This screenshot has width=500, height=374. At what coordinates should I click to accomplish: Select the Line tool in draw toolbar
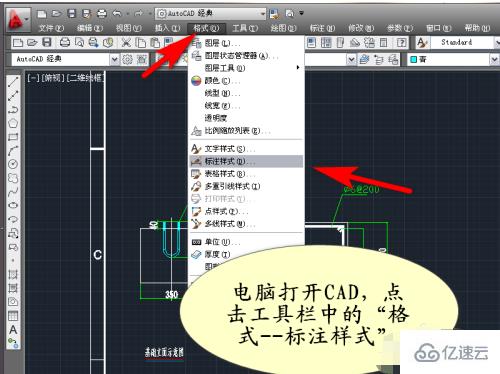coord(13,82)
